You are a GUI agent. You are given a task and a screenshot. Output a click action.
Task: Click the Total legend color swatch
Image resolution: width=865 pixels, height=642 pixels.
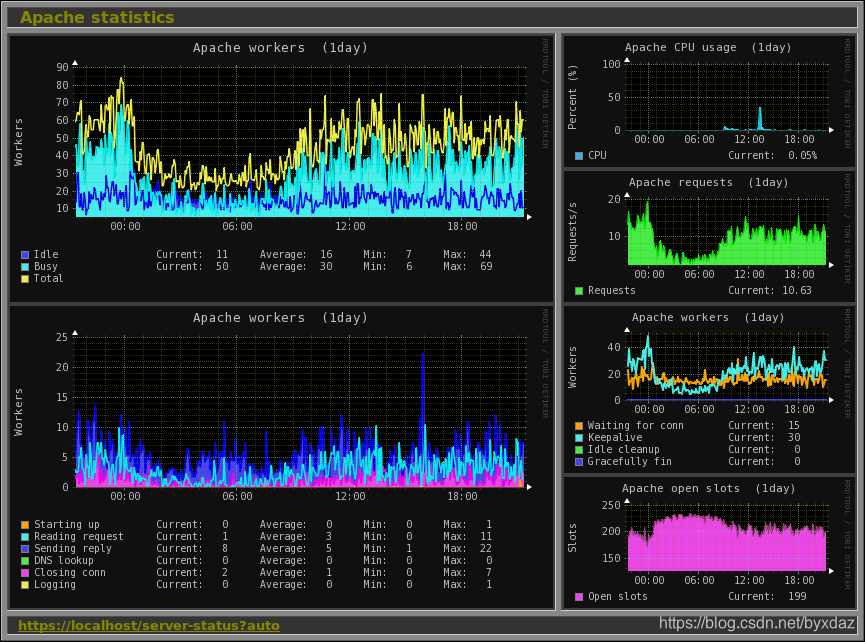pos(25,279)
